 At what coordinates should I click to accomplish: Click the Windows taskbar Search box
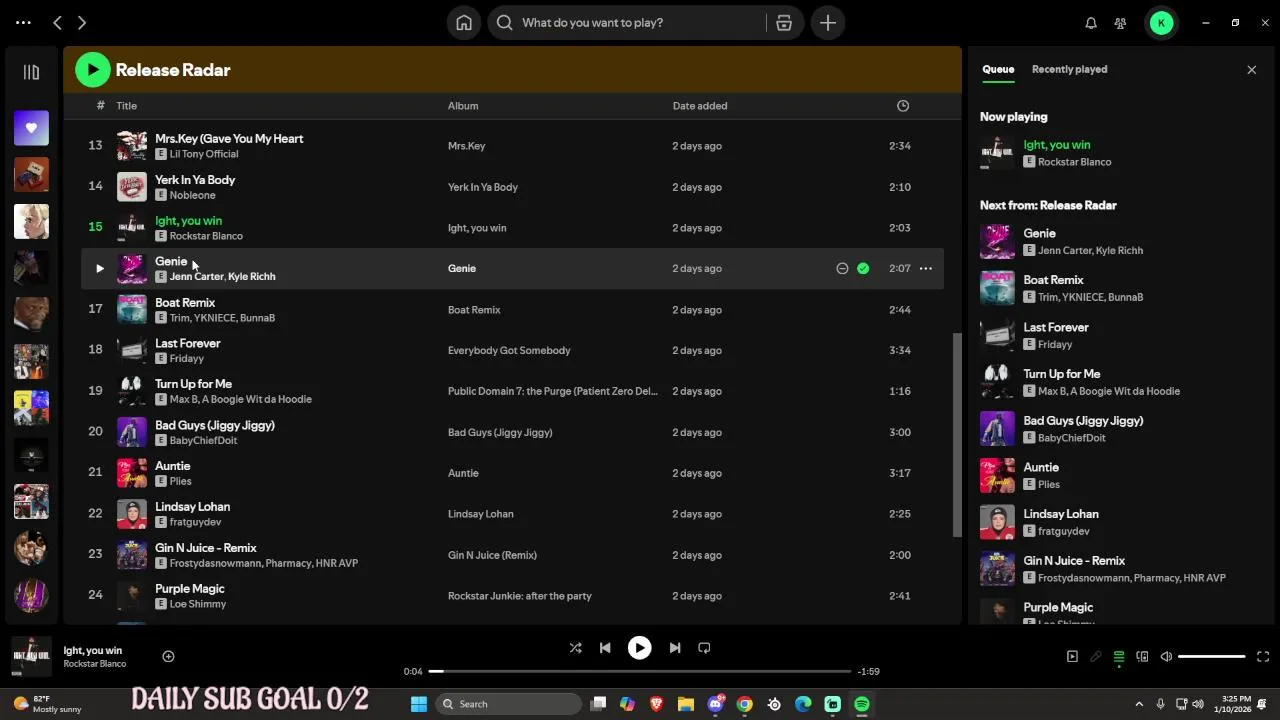click(x=509, y=704)
